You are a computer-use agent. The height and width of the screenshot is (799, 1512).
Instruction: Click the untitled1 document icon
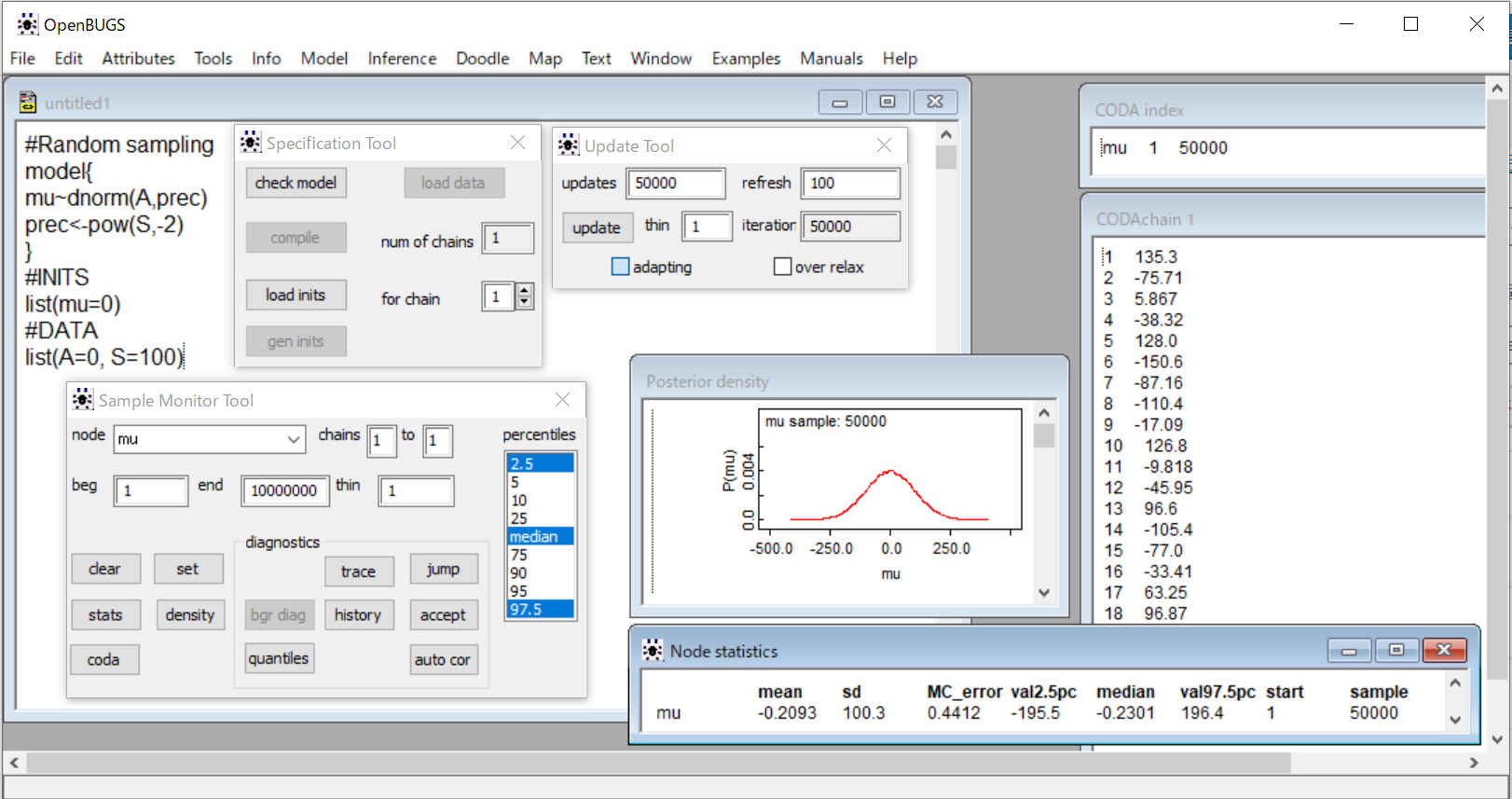coord(28,103)
